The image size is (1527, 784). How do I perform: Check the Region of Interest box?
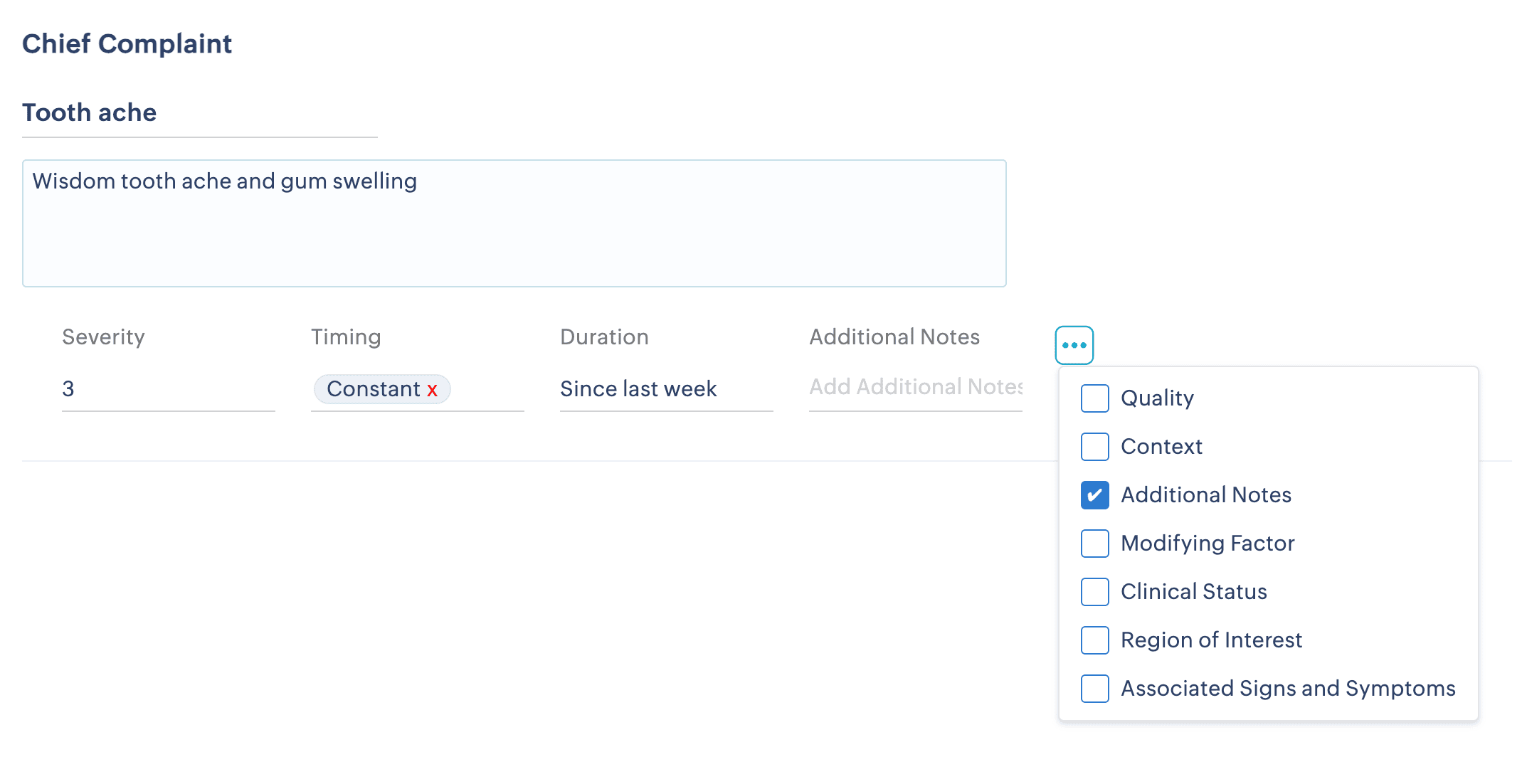1094,640
